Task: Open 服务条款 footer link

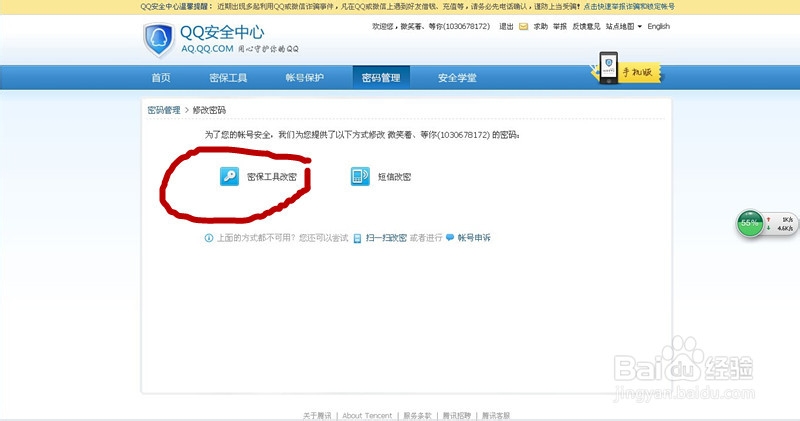Action: 417,416
